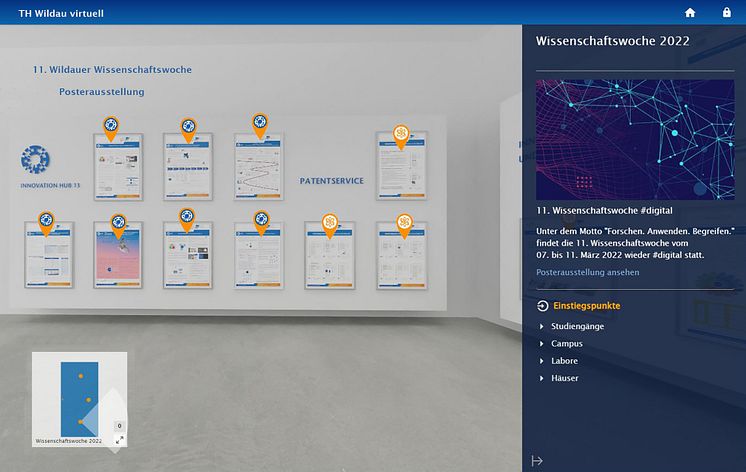746x472 pixels.
Task: Collapse the sidebar with the arrow icon
Action: click(x=537, y=460)
